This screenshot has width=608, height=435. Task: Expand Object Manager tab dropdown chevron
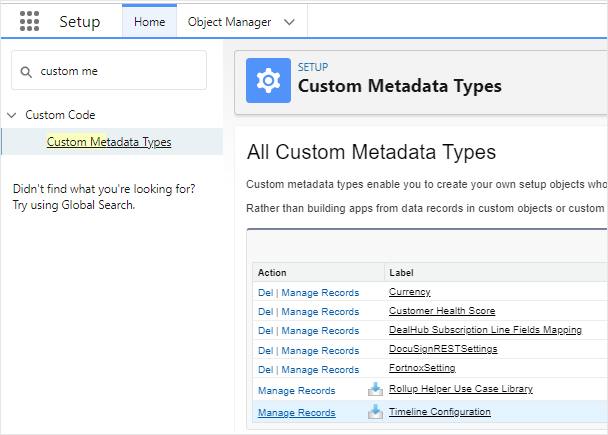290,22
